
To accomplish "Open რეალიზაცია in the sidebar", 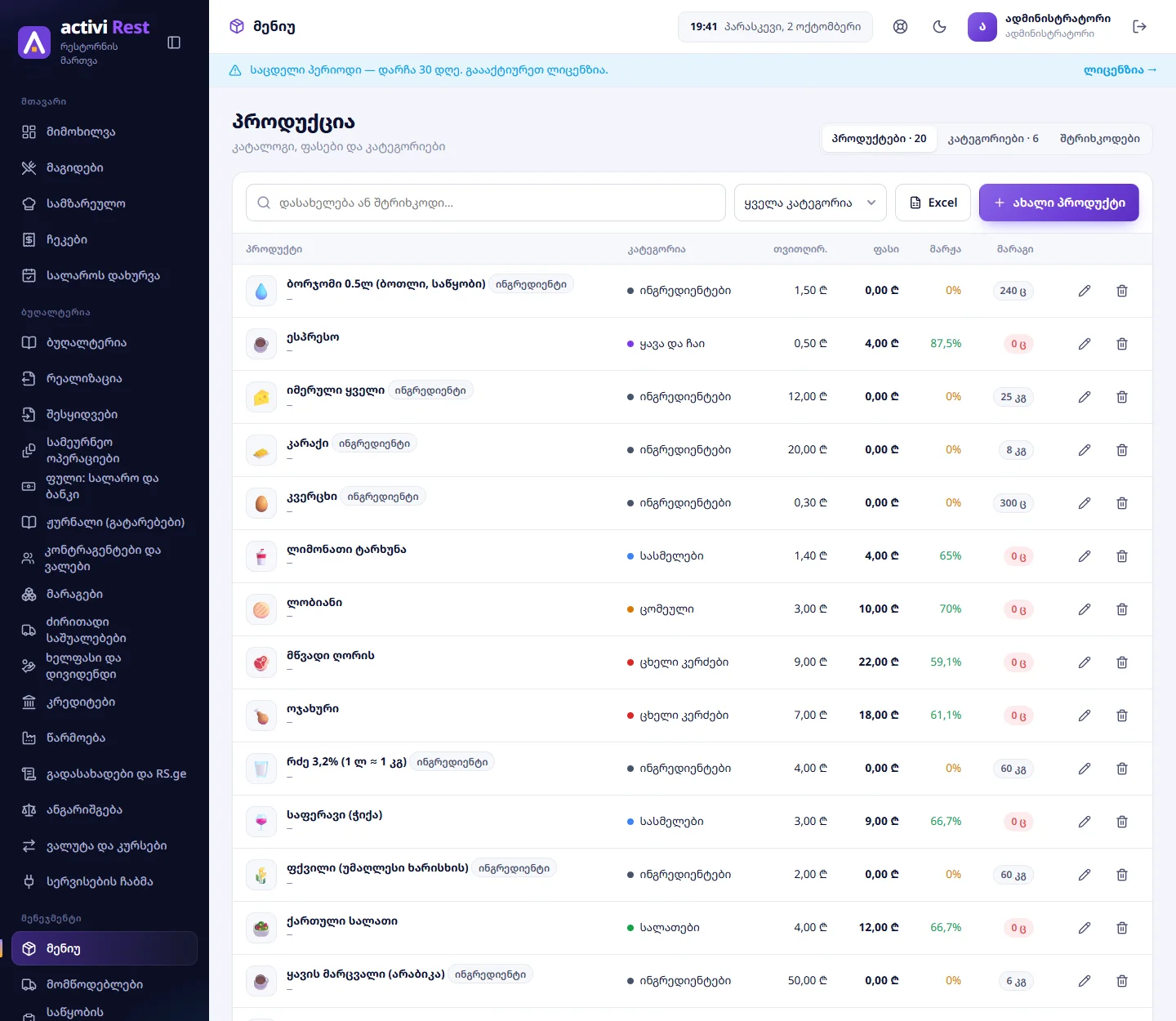I will (105, 379).
